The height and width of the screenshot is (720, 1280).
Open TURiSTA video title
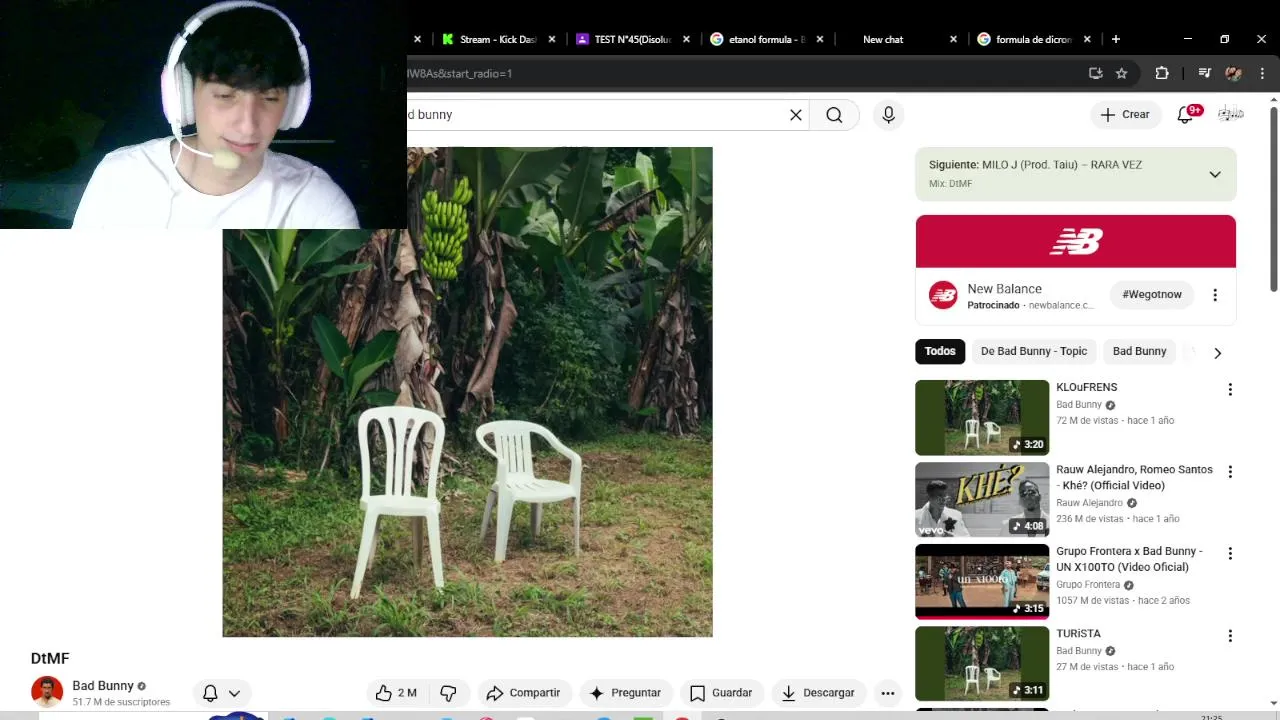tap(1078, 634)
